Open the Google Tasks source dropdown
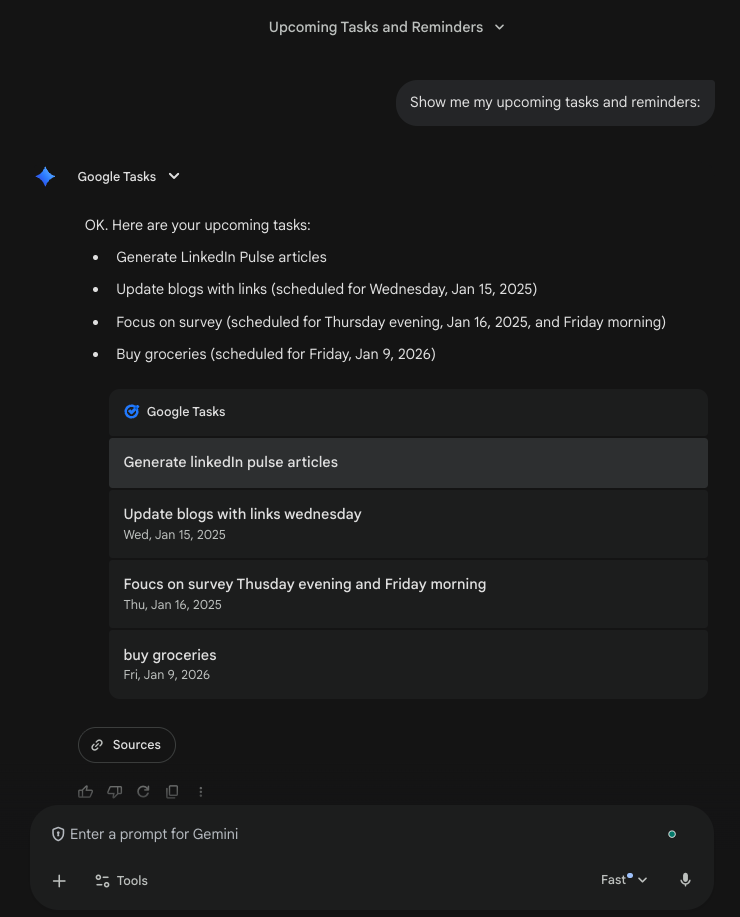 pos(173,176)
